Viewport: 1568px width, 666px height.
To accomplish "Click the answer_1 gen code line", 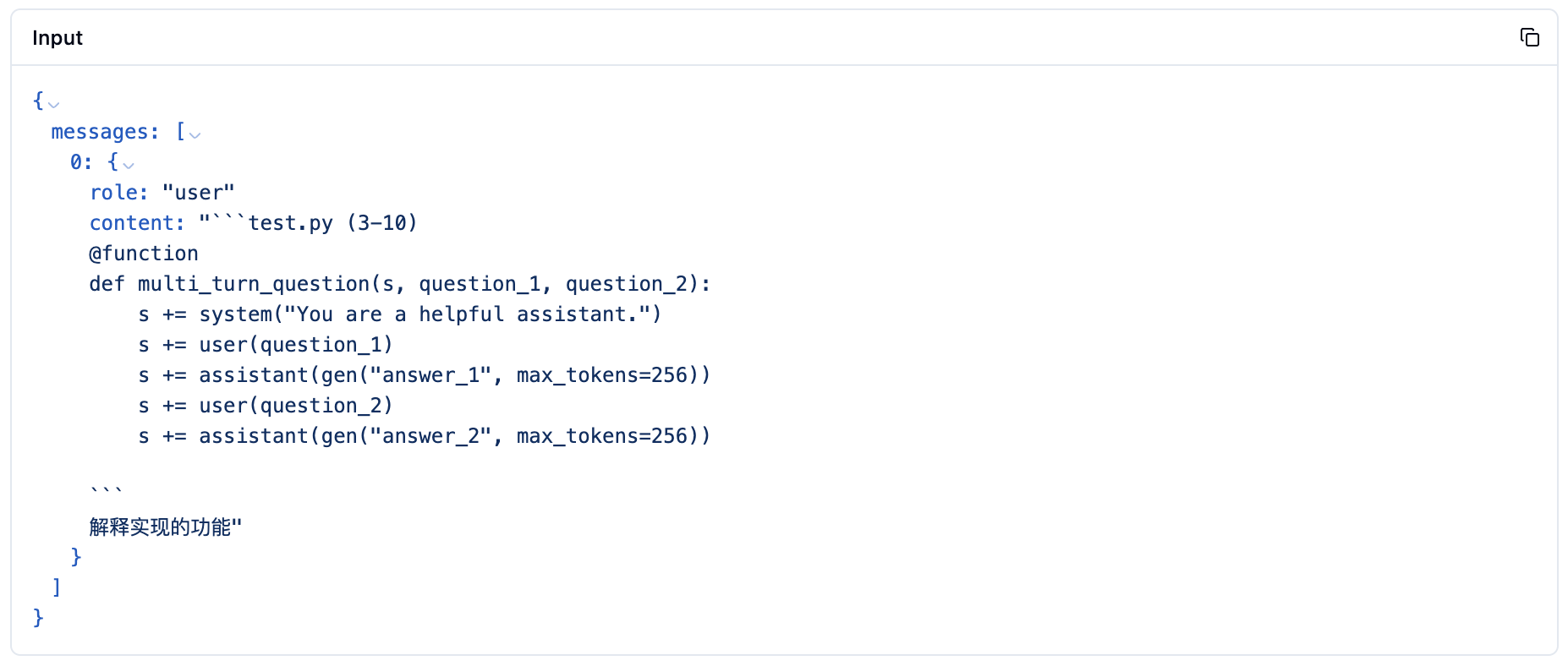I will click(424, 375).
